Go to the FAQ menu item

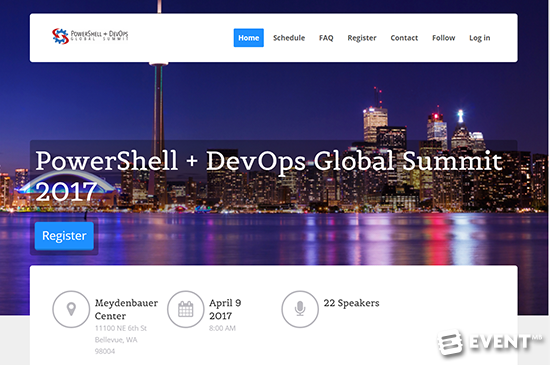tap(326, 38)
